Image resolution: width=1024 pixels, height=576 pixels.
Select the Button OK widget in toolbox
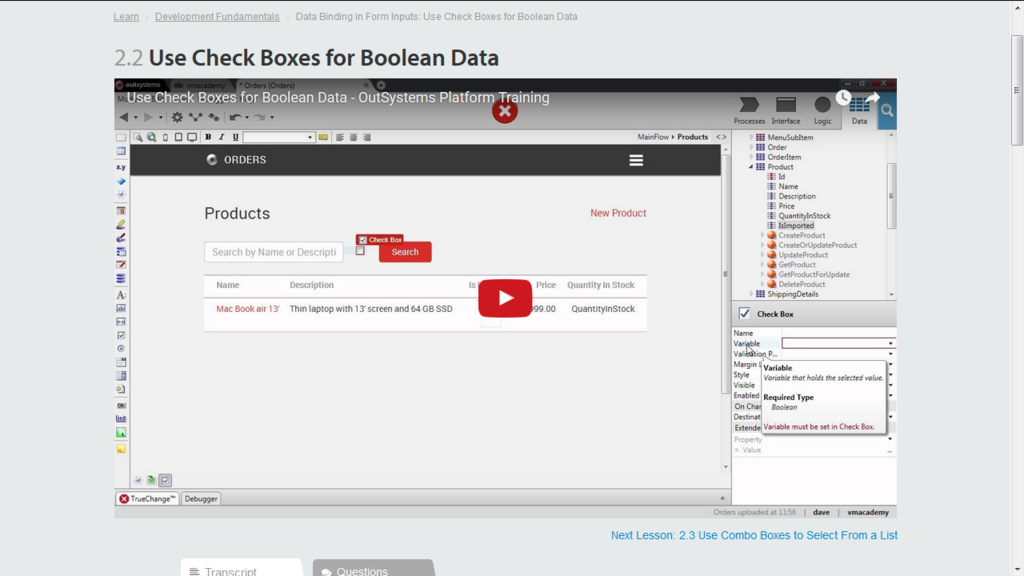coord(121,406)
